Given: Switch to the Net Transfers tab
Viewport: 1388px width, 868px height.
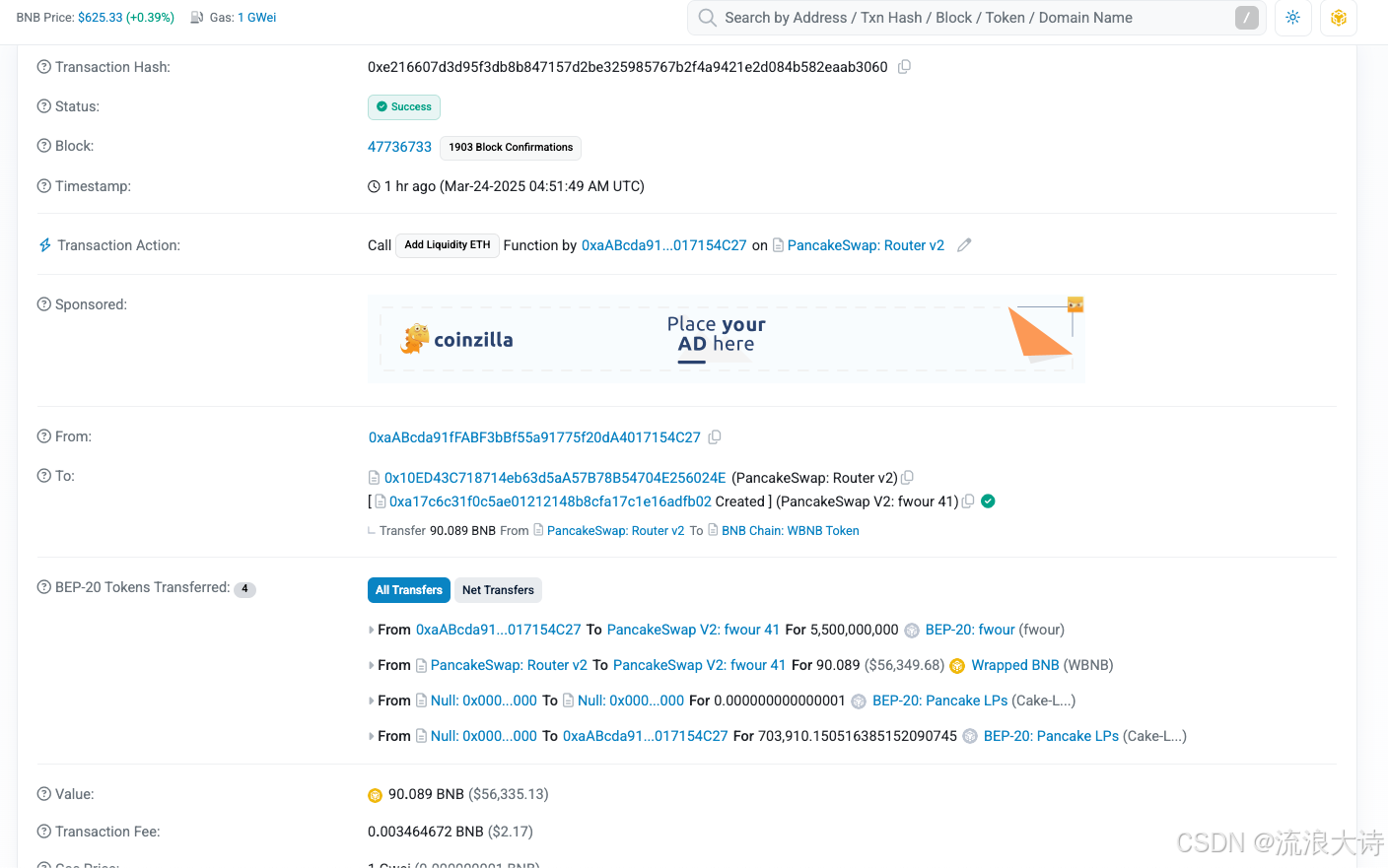Looking at the screenshot, I should (498, 590).
